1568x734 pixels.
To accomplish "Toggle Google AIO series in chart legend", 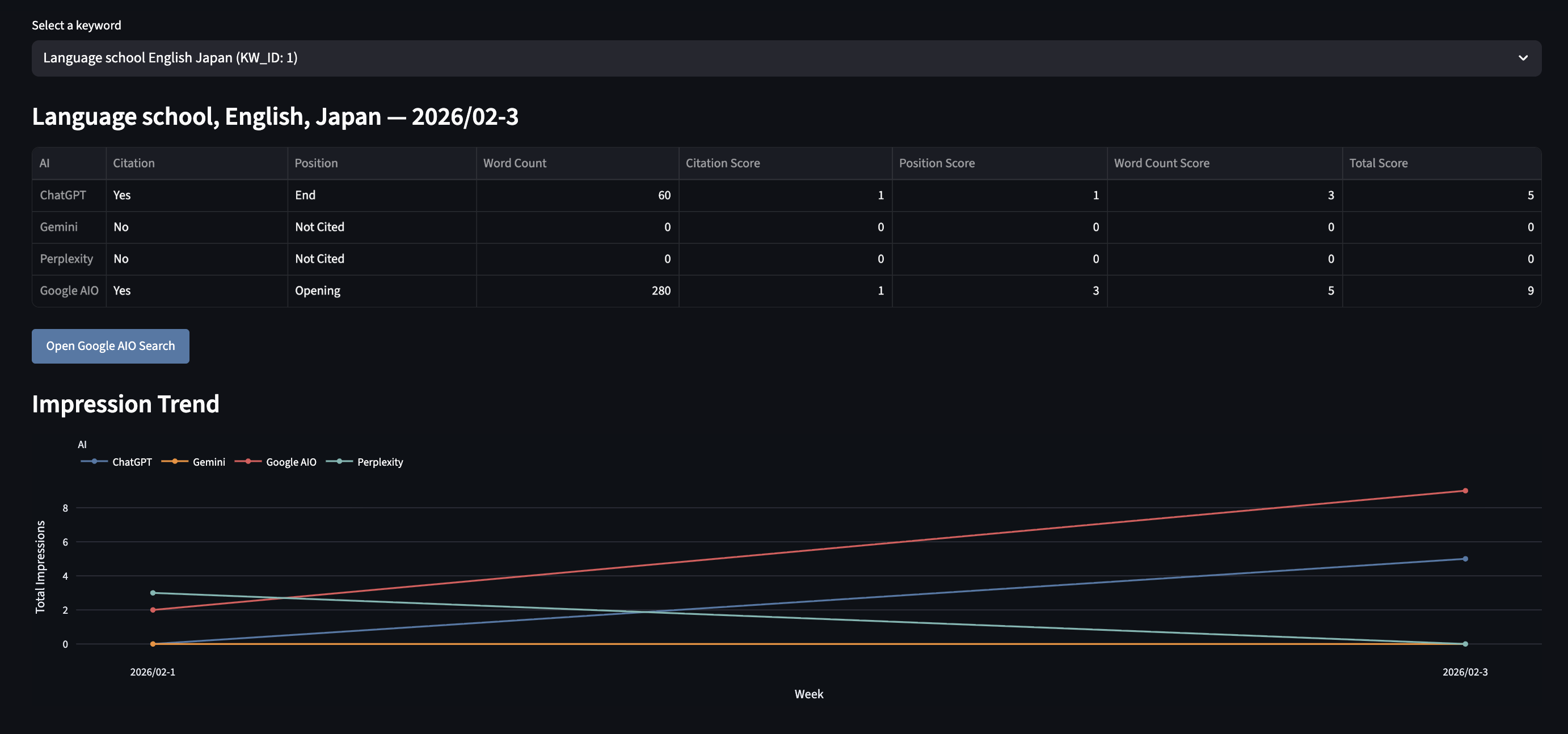I will [275, 462].
